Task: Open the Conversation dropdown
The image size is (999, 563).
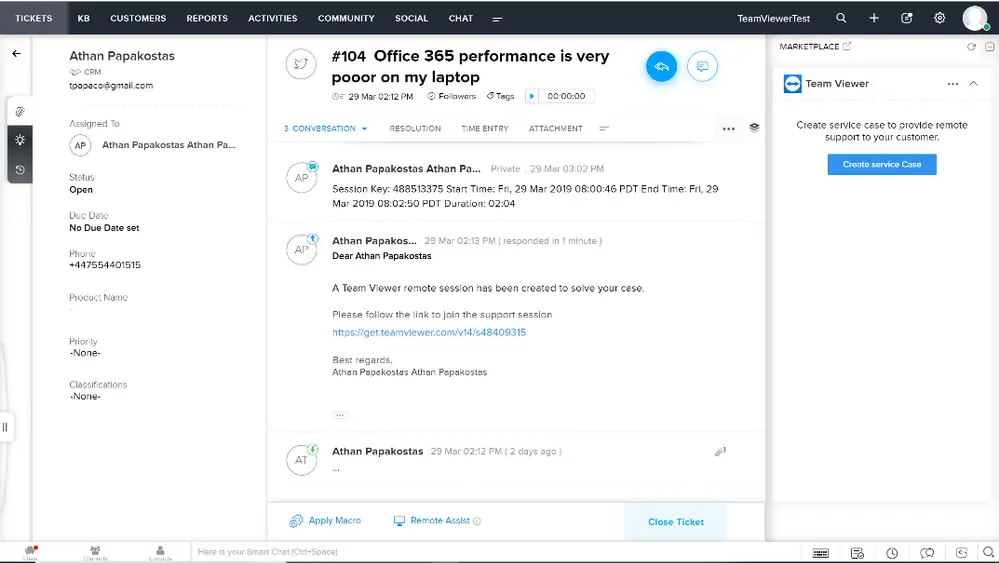Action: click(326, 128)
